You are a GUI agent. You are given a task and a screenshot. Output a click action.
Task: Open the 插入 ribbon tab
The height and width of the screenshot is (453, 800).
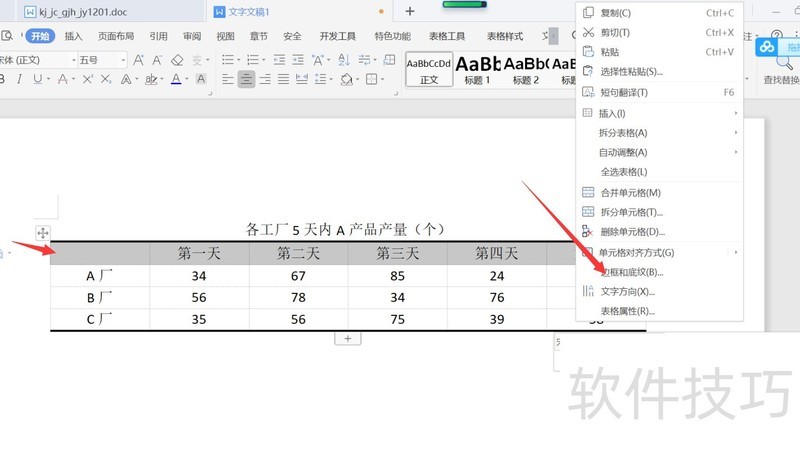(73, 36)
